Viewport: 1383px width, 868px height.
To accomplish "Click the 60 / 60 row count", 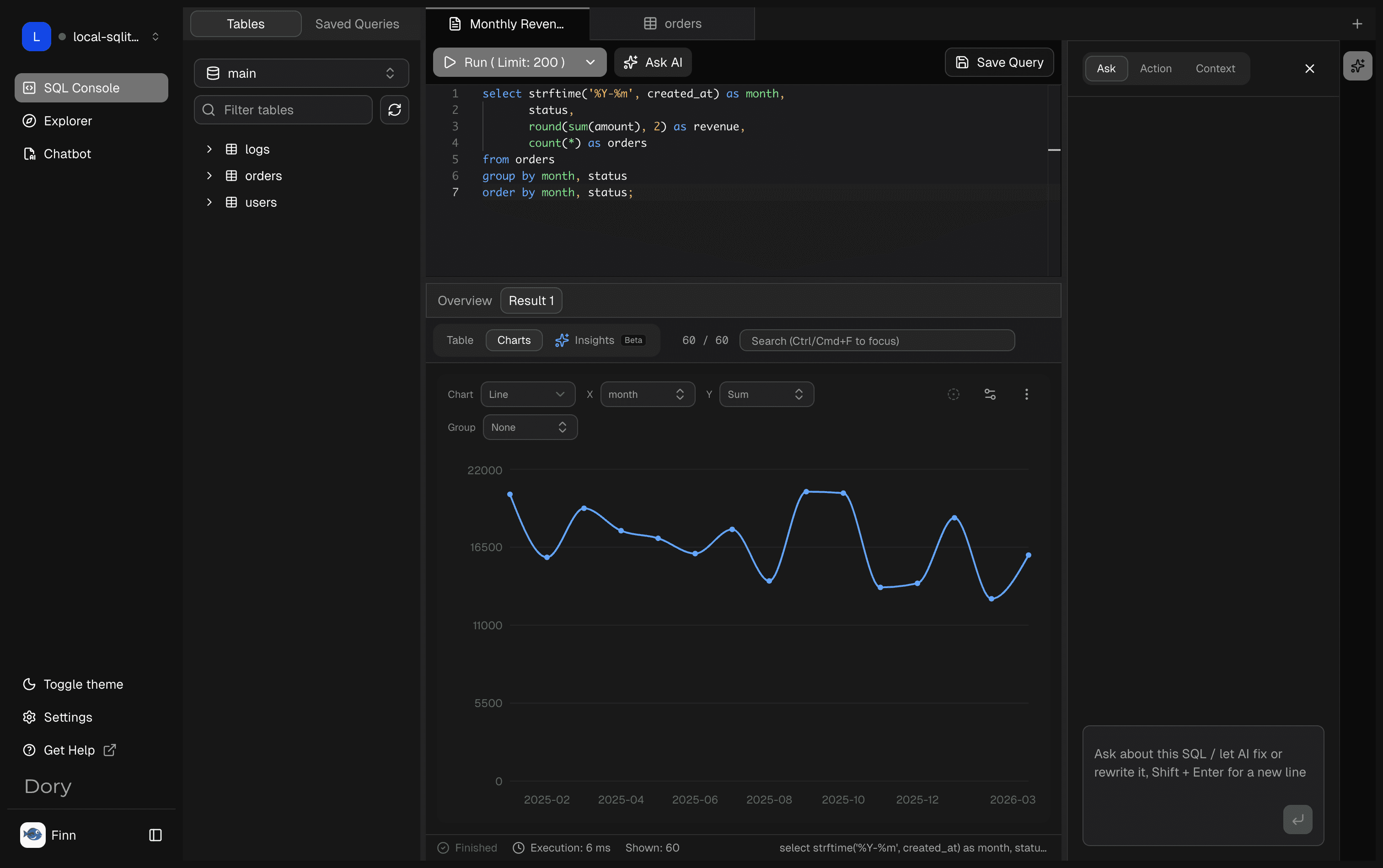I will (x=705, y=340).
